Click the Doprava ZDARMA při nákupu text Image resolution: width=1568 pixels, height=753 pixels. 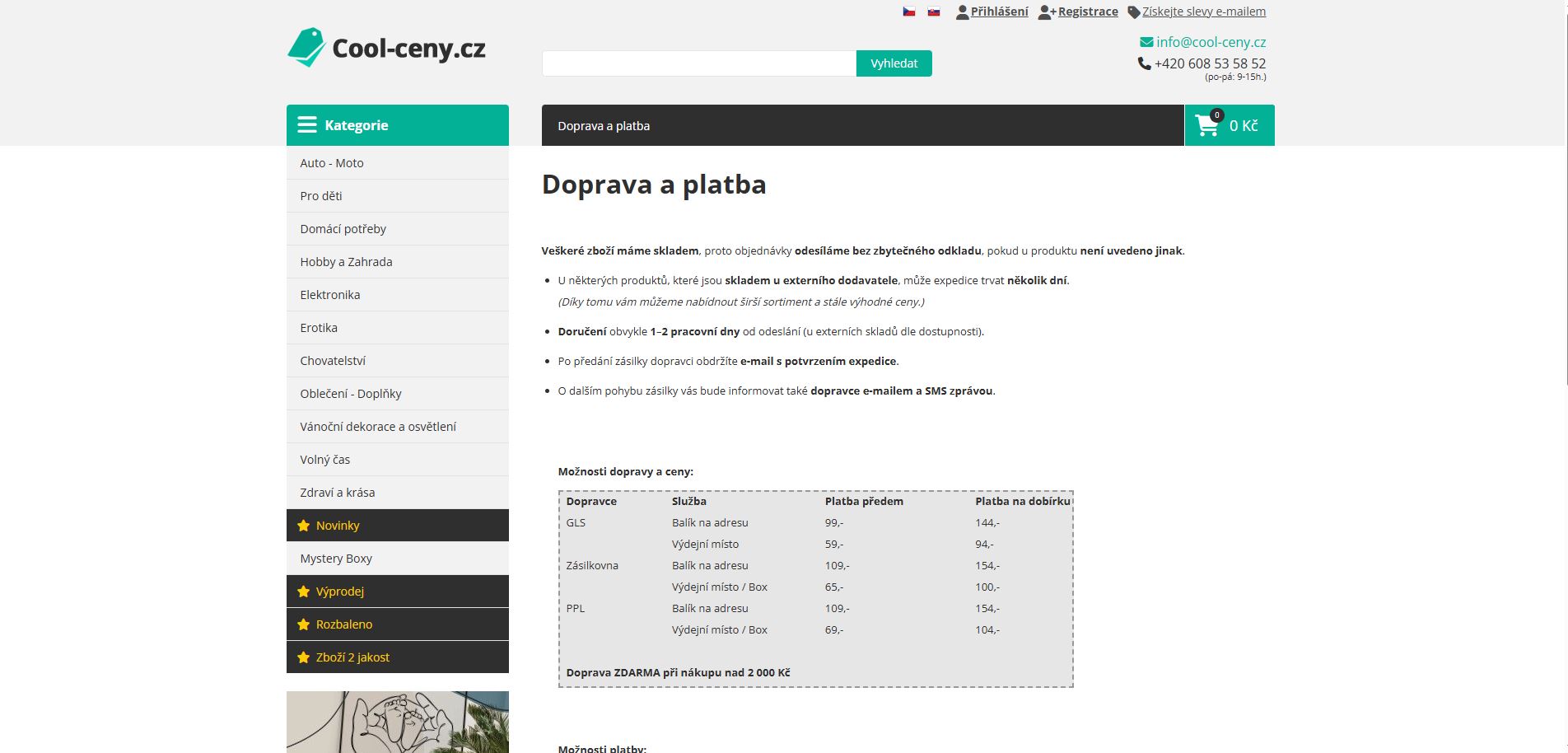click(x=678, y=672)
